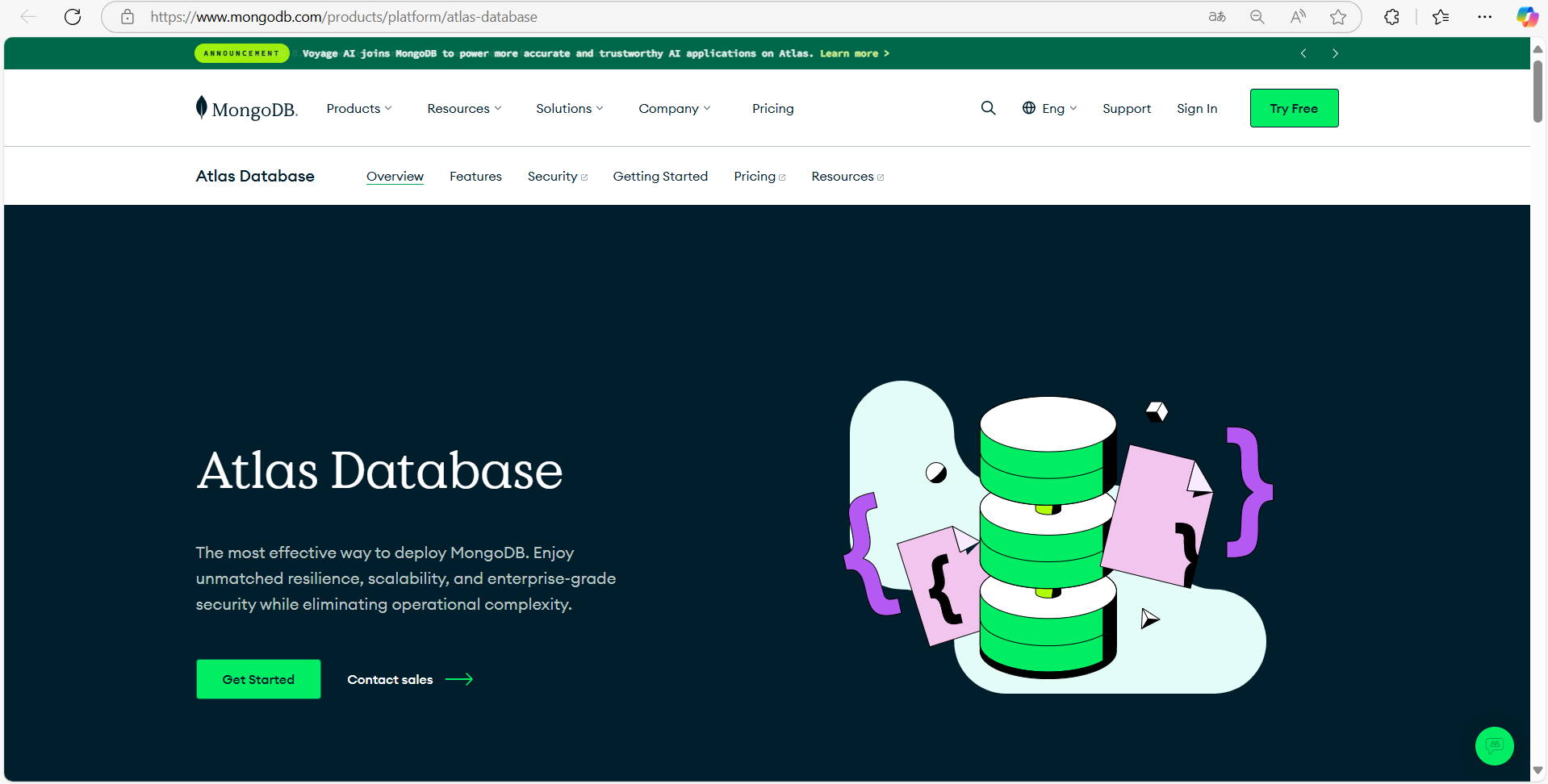This screenshot has width=1548, height=784.
Task: Open browser Settings and more ellipsis
Action: 1484,17
